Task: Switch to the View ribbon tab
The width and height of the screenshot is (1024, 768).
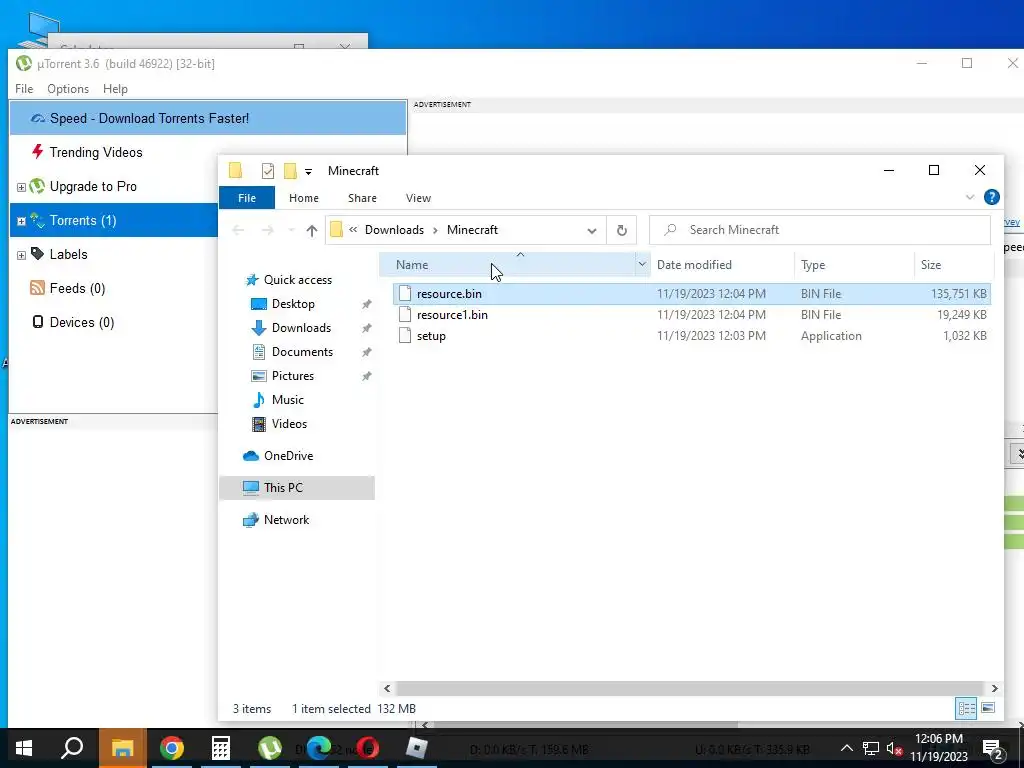Action: pyautogui.click(x=418, y=198)
